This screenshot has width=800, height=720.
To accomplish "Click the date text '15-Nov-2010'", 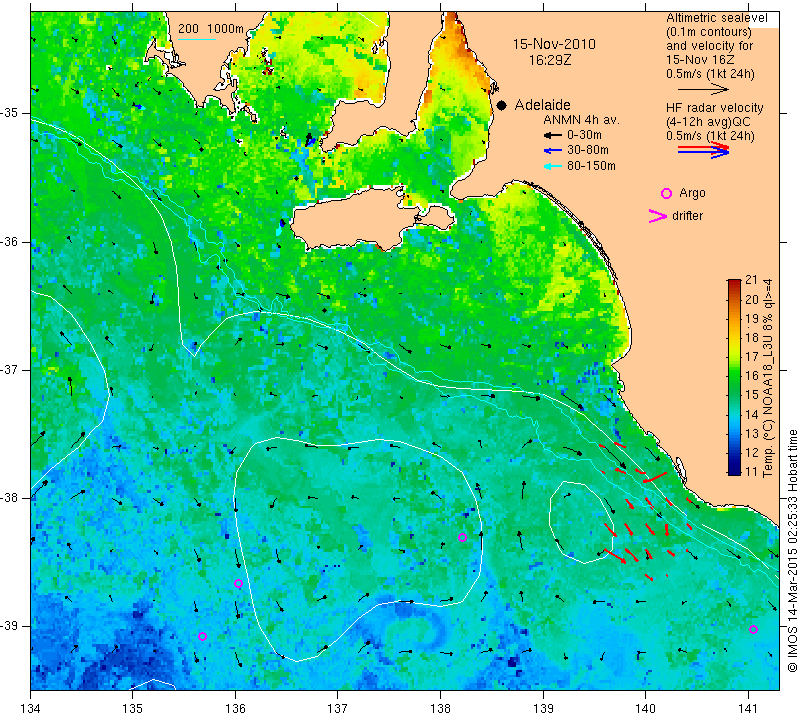I will [554, 44].
